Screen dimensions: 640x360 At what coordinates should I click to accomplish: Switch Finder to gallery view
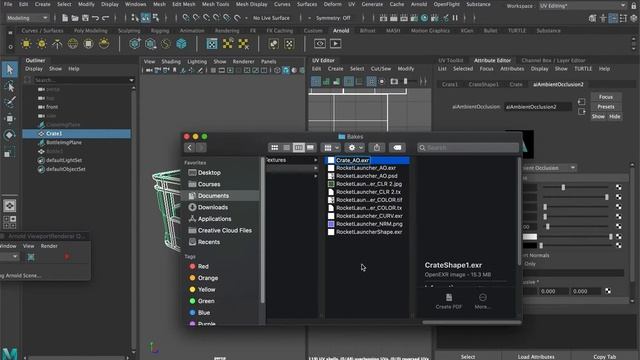(310, 147)
